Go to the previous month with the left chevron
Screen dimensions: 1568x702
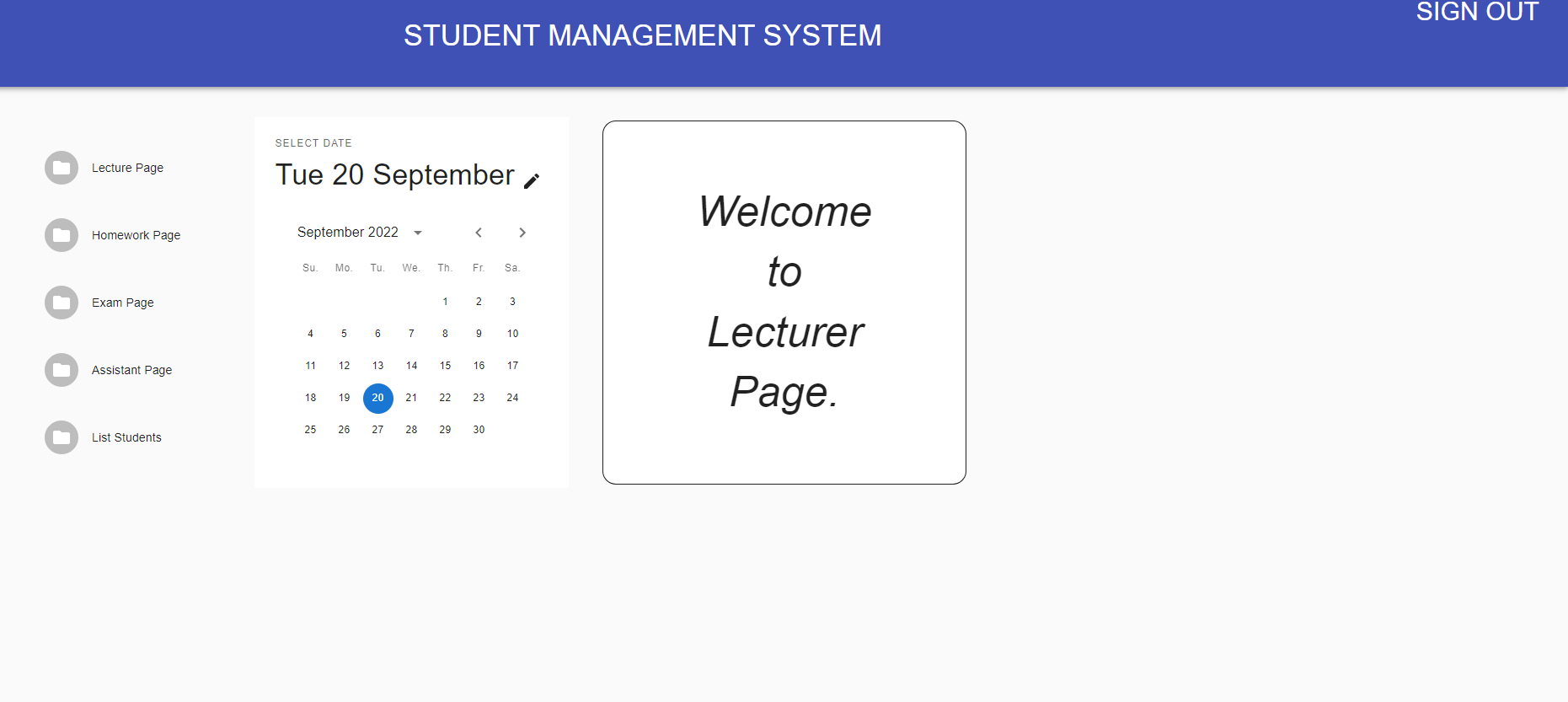pyautogui.click(x=479, y=232)
